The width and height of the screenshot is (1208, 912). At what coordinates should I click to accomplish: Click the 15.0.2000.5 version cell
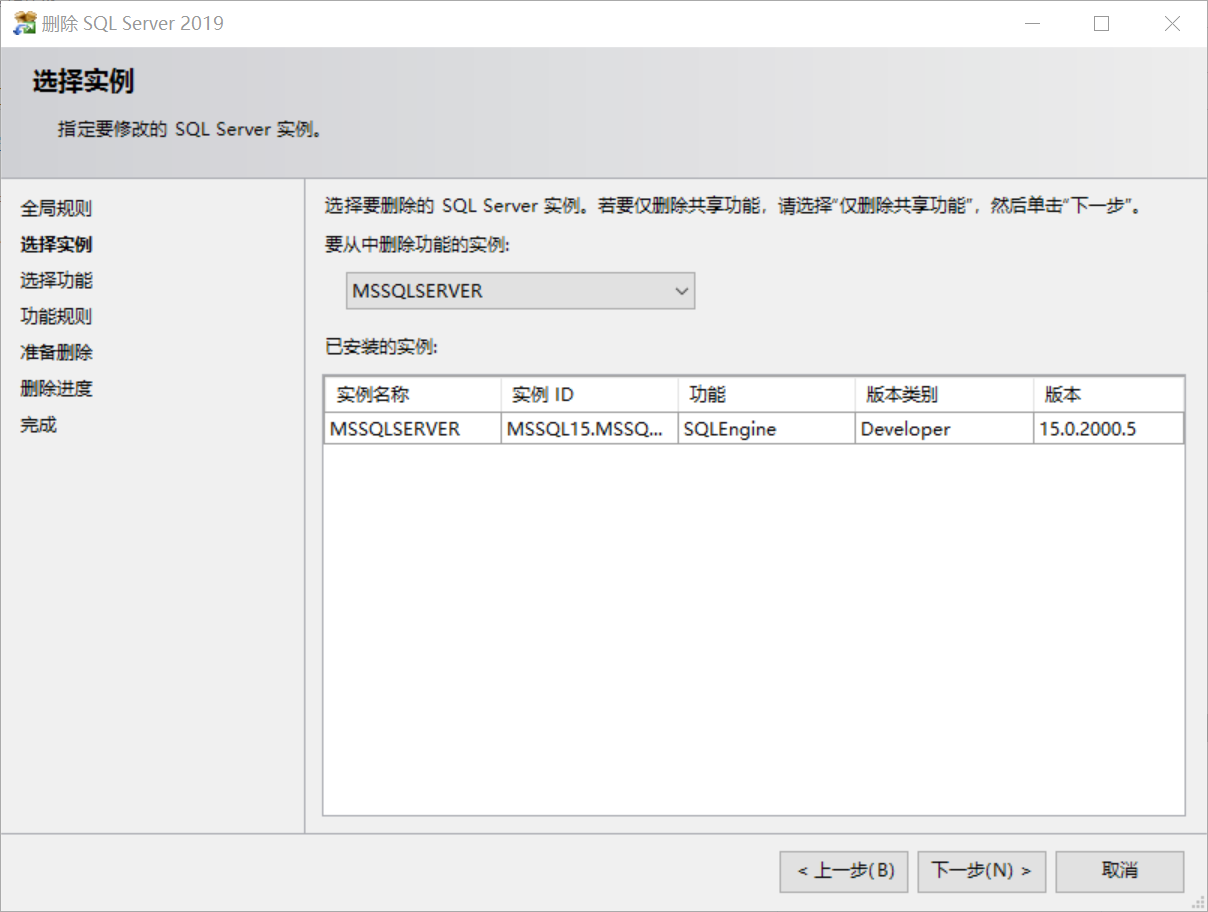(1109, 429)
